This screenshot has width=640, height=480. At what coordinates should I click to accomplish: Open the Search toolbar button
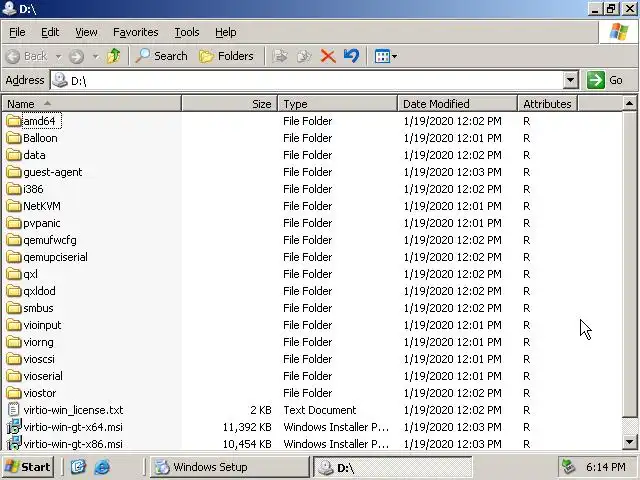click(x=161, y=56)
